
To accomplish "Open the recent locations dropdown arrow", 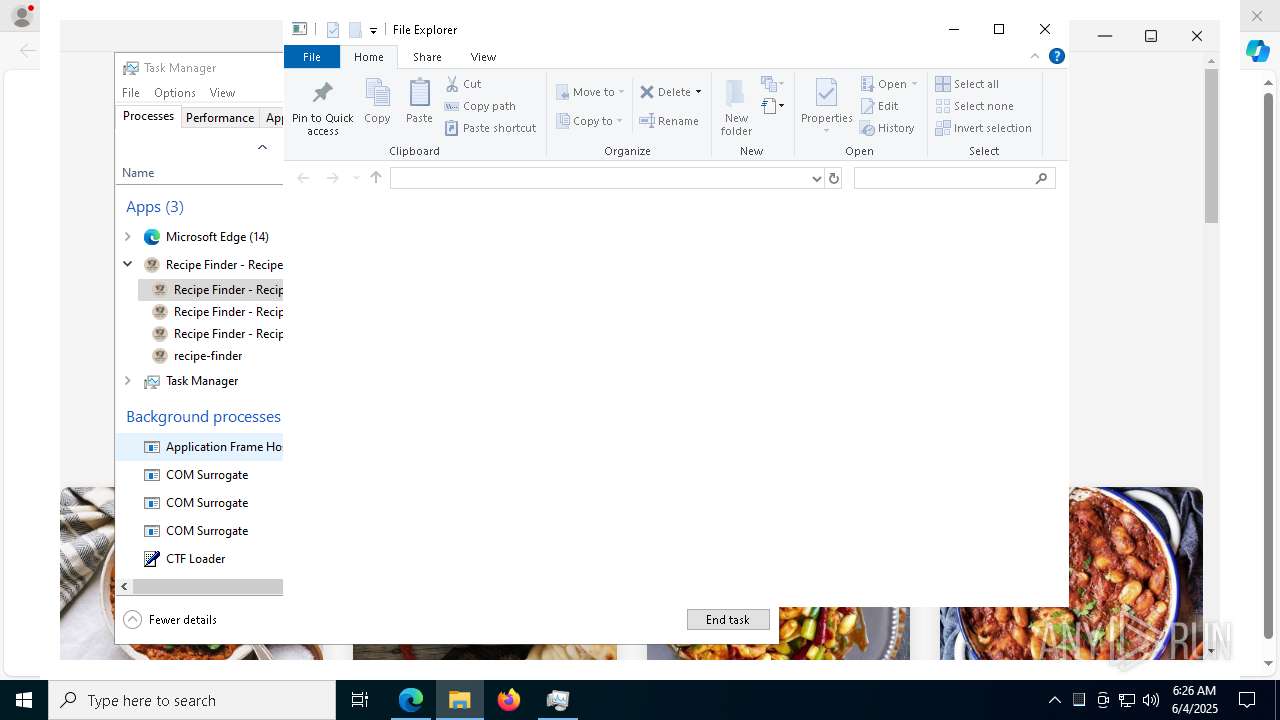I will [355, 178].
